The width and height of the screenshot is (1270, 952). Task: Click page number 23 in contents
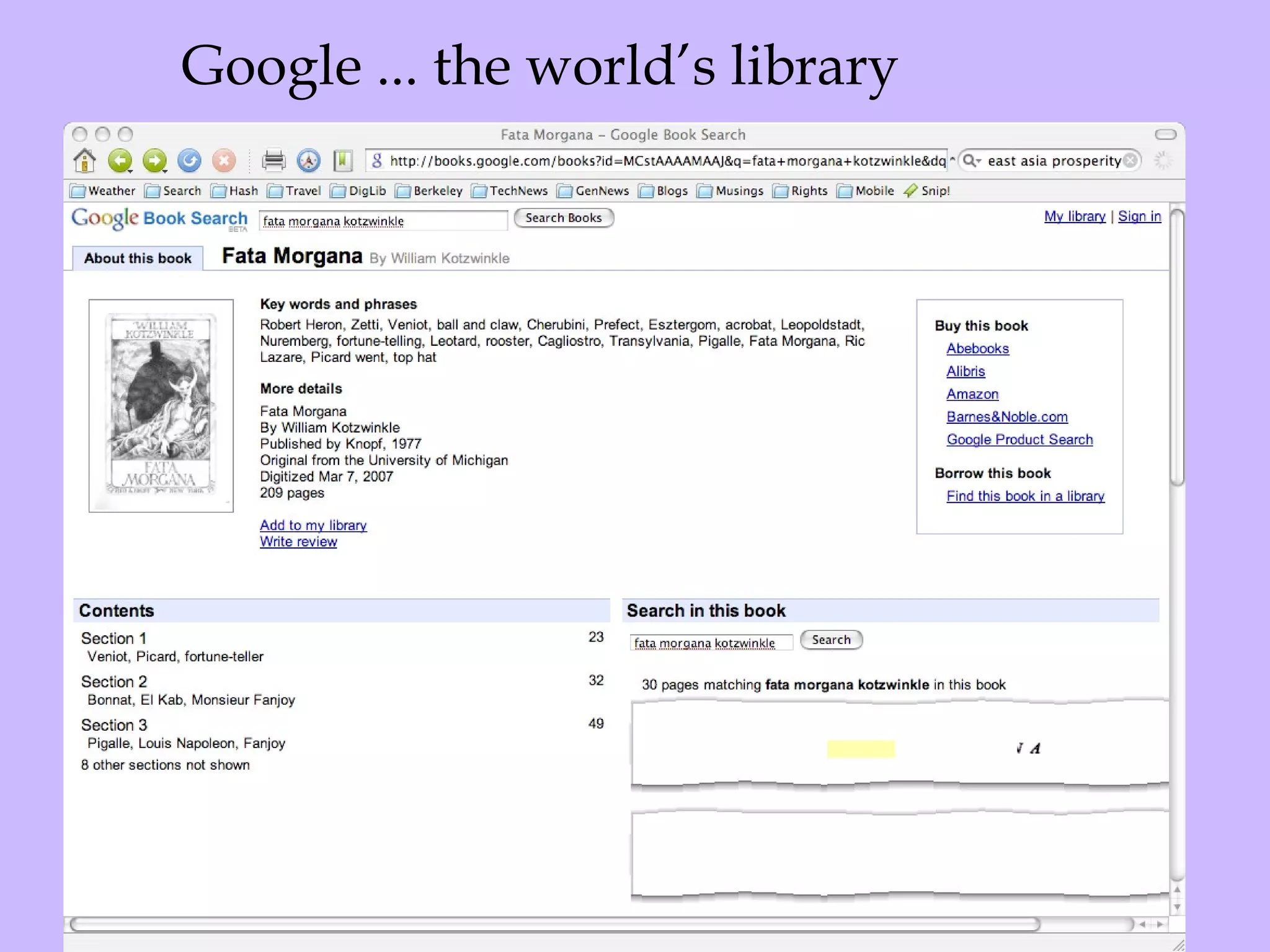(596, 637)
